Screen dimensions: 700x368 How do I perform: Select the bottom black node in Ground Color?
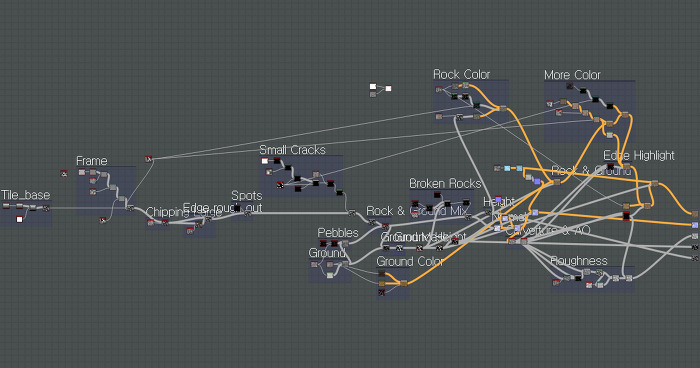tap(382, 293)
